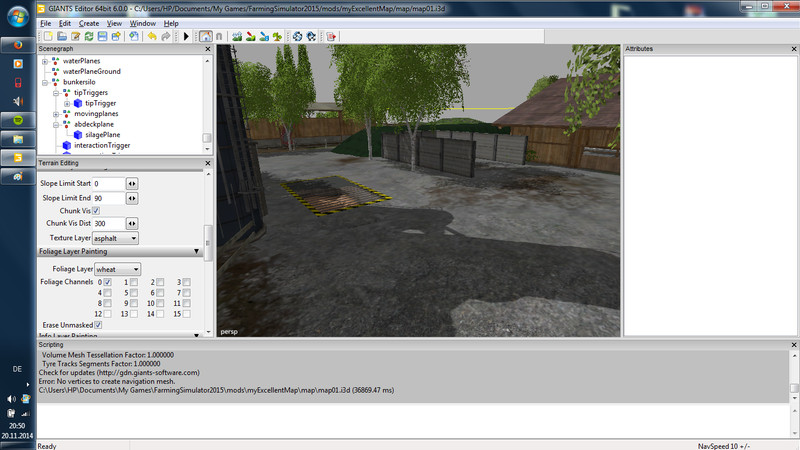Select silagePlane in the Scenegraph
800x450 pixels.
pos(103,135)
